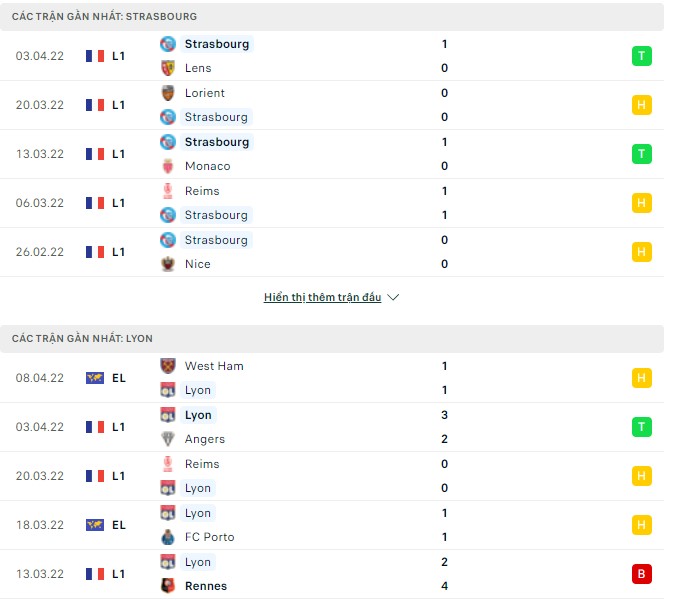
Task: Click EL league label for 18.03.22 match
Action: (x=118, y=525)
